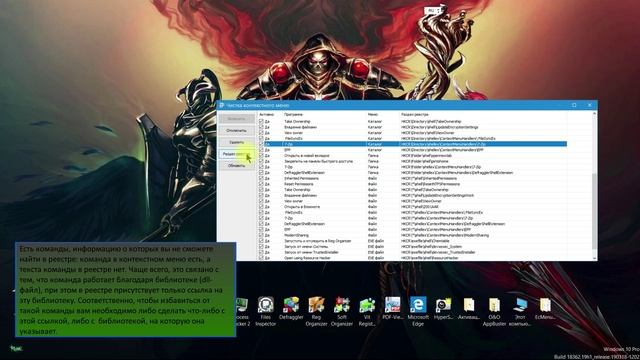Uncheck Запуск от имени Системы checkbox
The height and width of the screenshot is (360, 640).
coord(261,247)
